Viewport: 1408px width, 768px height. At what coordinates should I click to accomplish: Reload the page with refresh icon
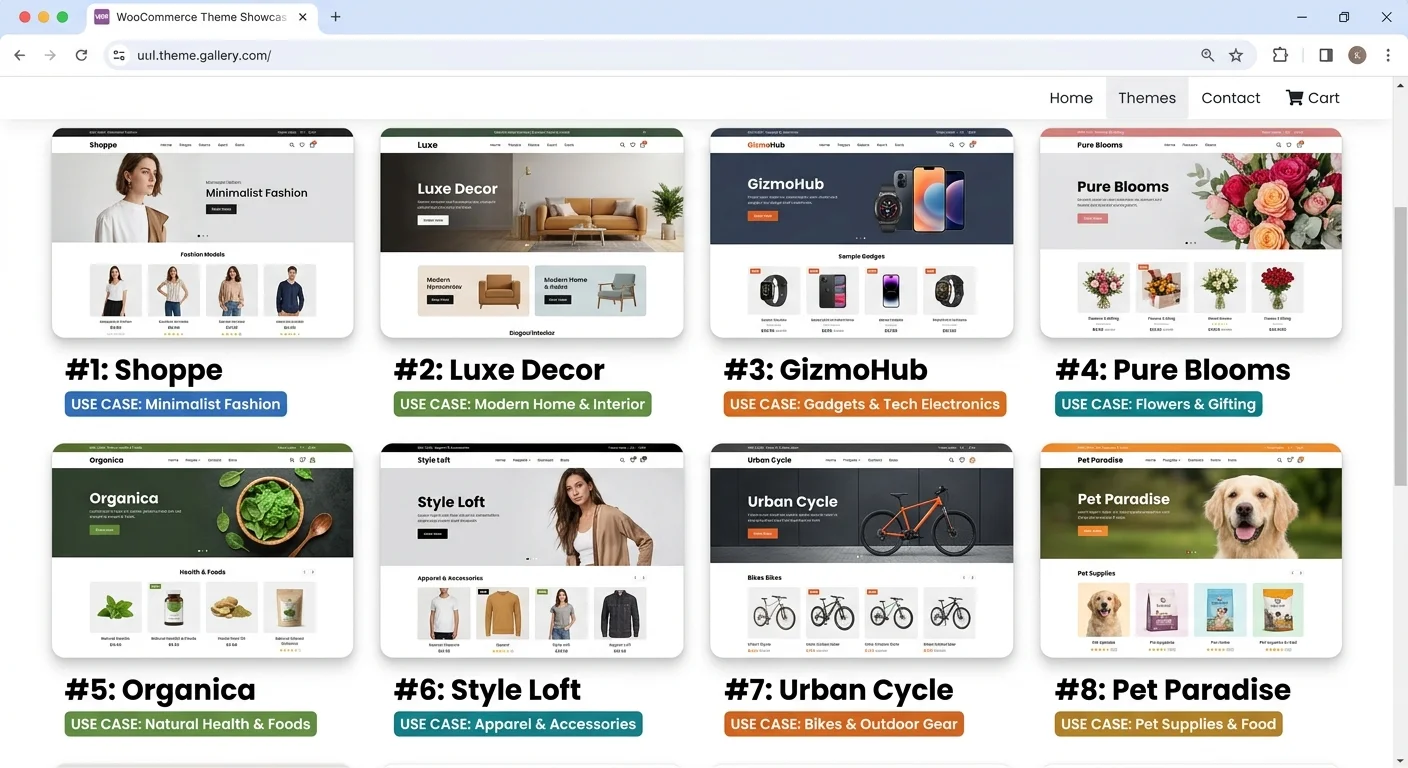click(x=81, y=55)
